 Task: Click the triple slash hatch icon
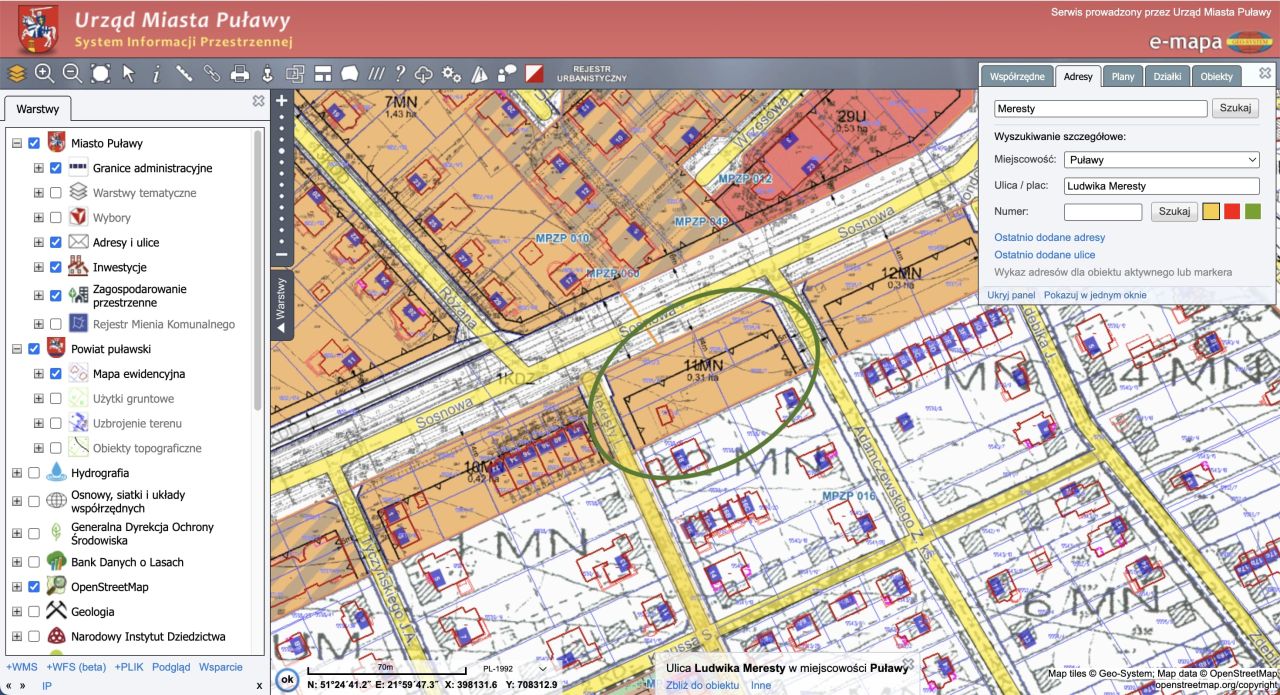(x=376, y=73)
